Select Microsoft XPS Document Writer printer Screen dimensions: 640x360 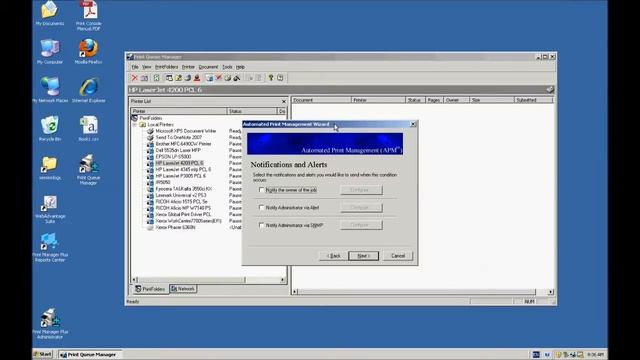coord(186,131)
